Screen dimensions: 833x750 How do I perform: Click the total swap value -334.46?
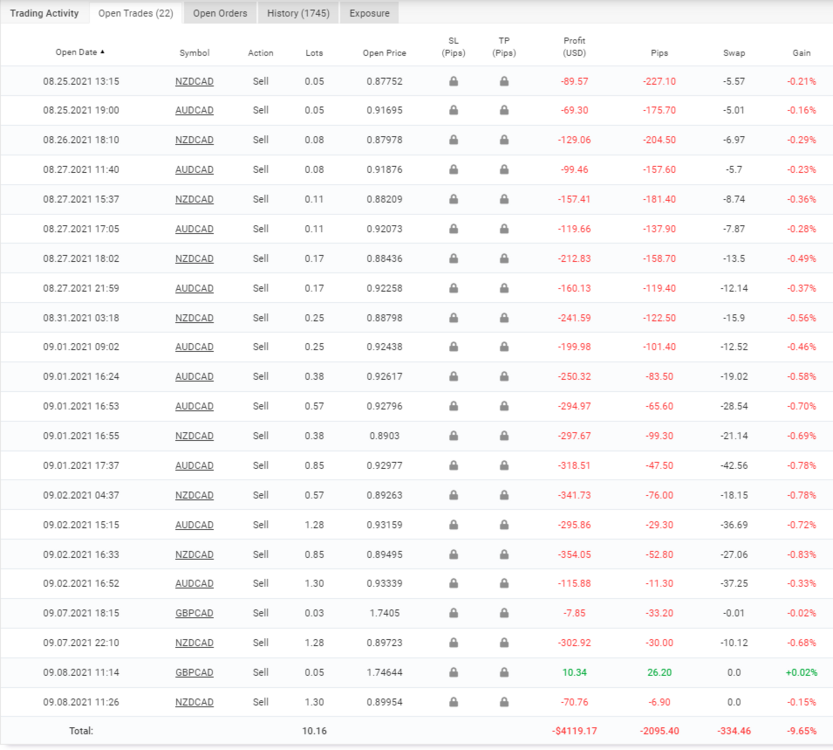[x=734, y=731]
